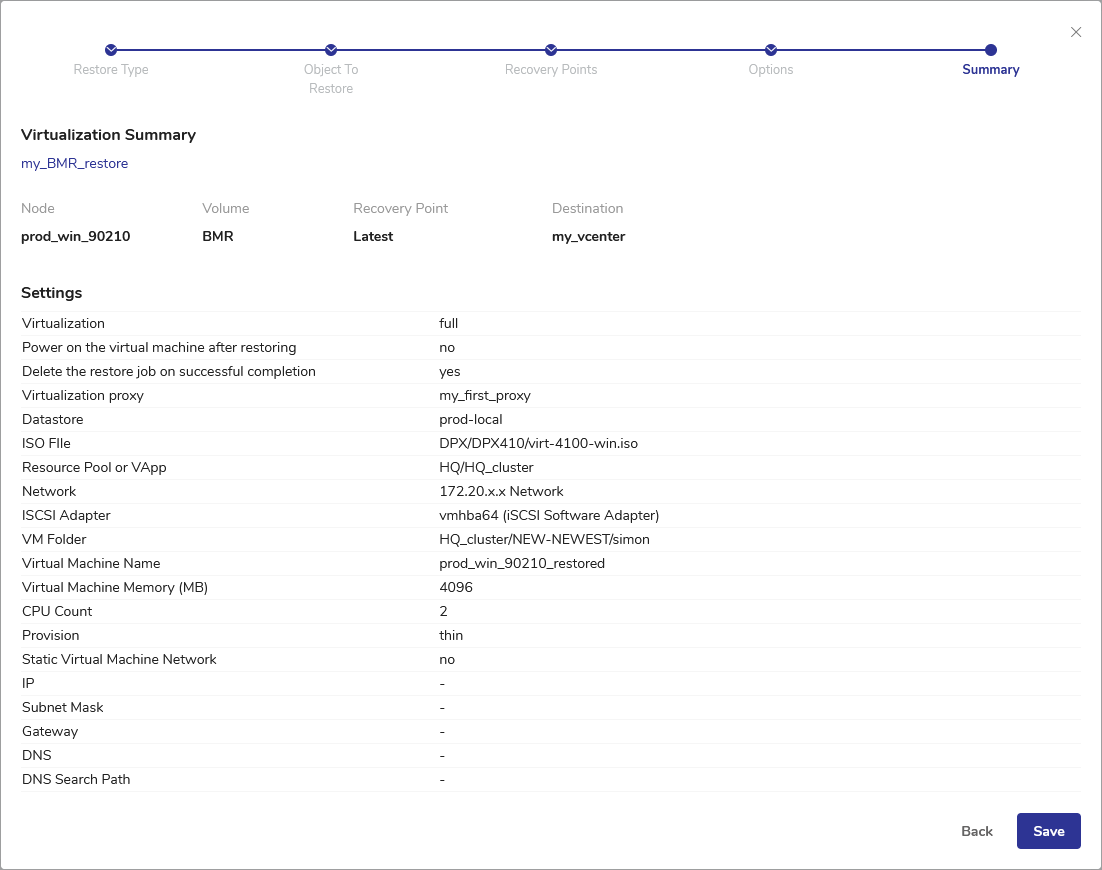The image size is (1102, 870).
Task: Click the Virtual Machine Name value prod_win_90210_restored
Action: click(522, 564)
